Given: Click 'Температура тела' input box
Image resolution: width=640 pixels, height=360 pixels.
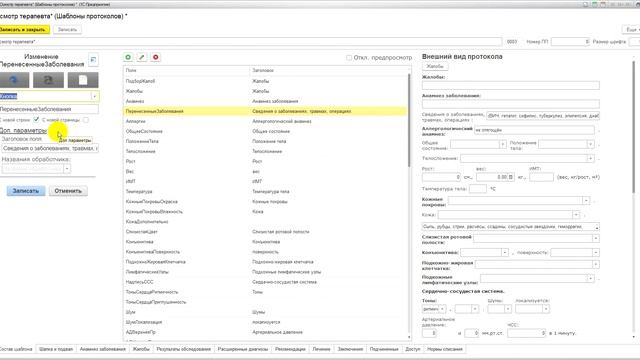Looking at the screenshot, I should [x=478, y=189].
